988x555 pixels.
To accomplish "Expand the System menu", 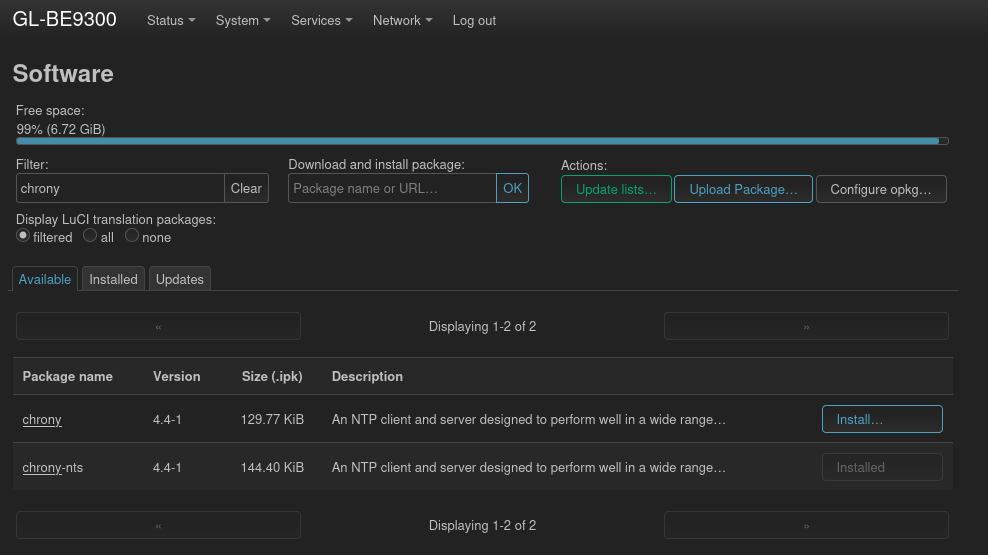I will [242, 20].
